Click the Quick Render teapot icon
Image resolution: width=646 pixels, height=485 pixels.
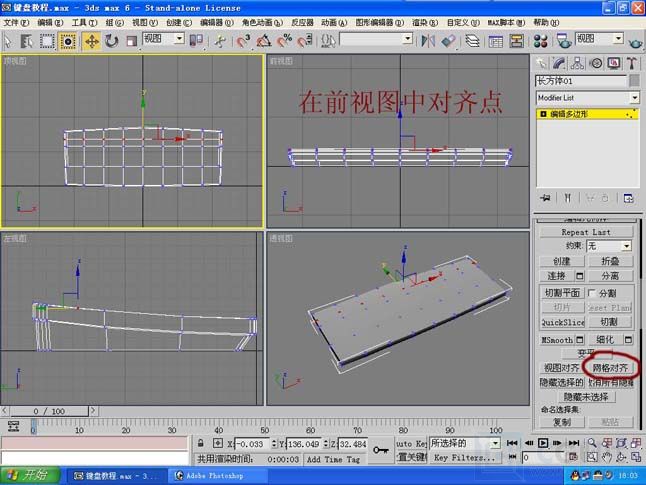[635, 41]
